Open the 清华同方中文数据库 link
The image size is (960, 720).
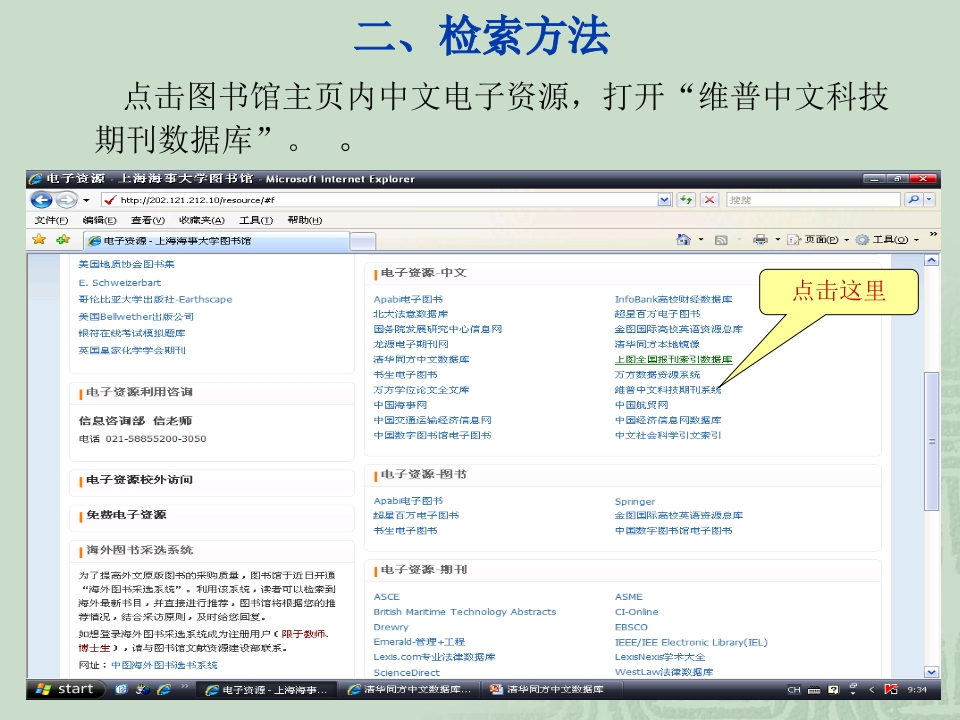pyautogui.click(x=421, y=359)
